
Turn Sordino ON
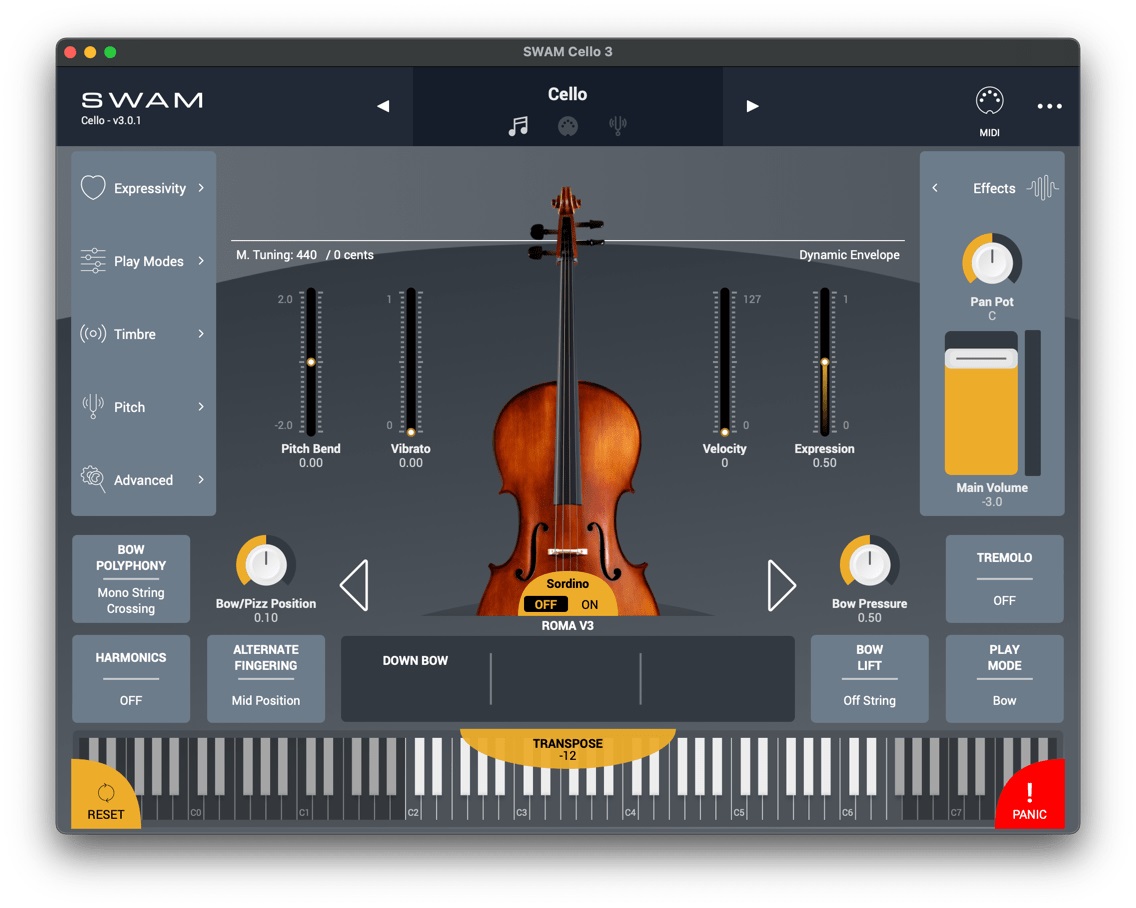[x=590, y=604]
